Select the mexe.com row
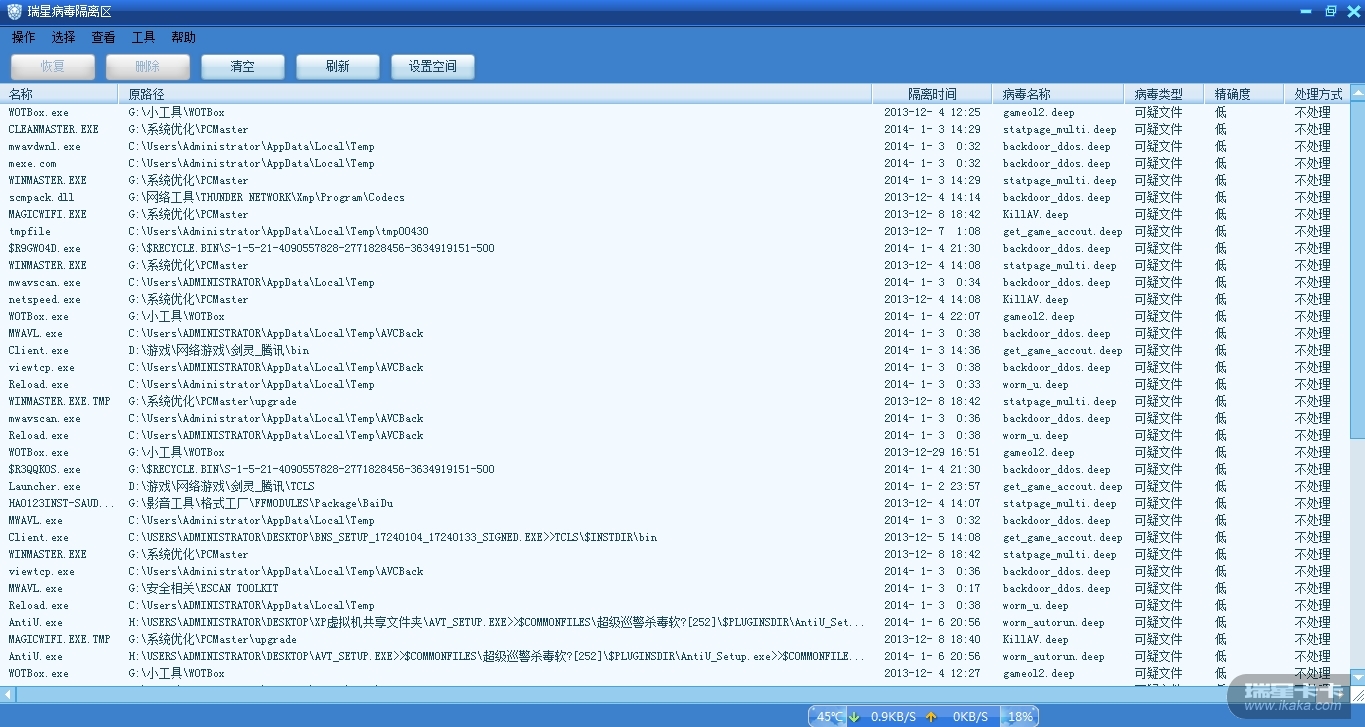 click(x=675, y=163)
